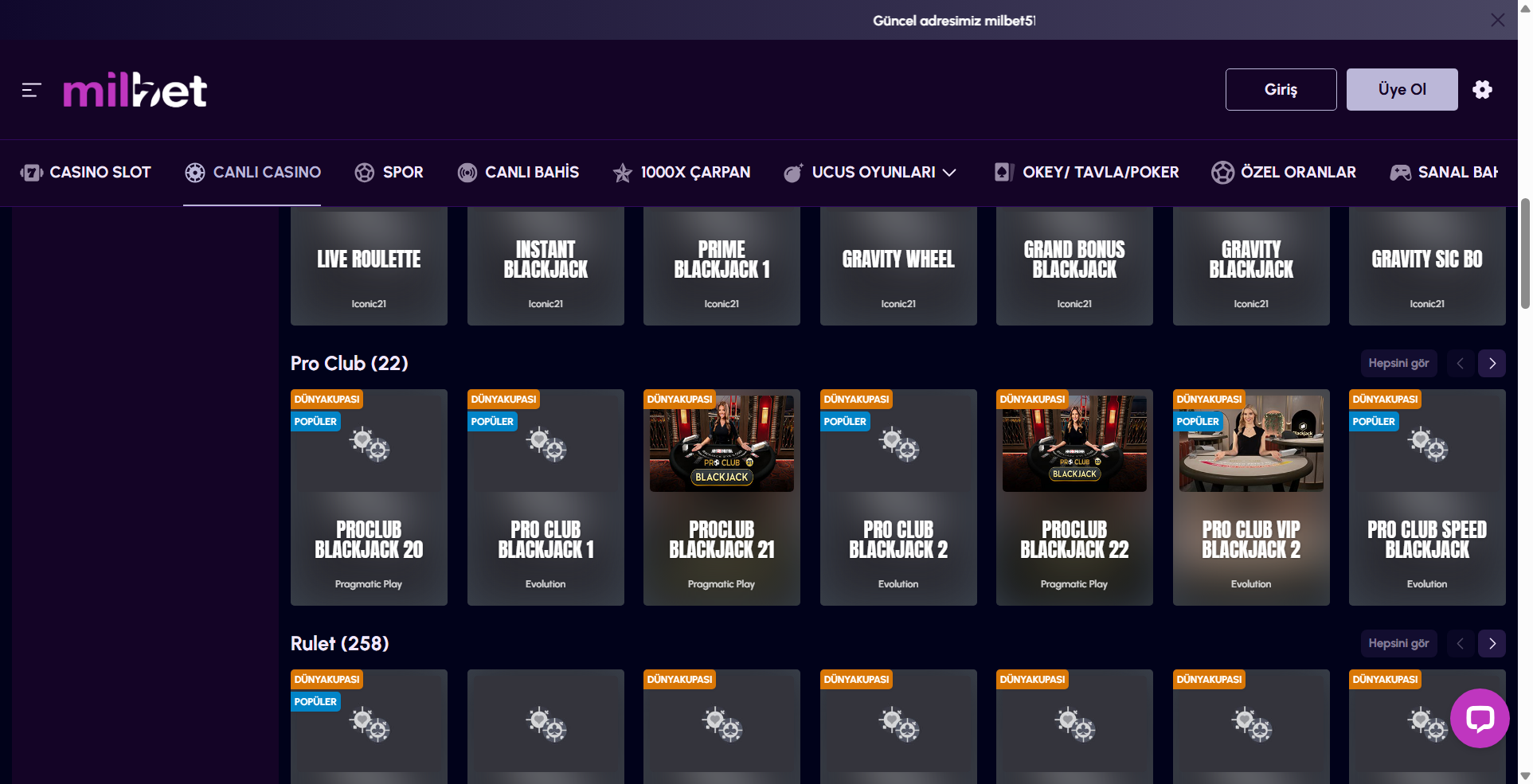This screenshot has height=784, width=1533.
Task: Open the Instant Blackjack game card
Action: 546,266
